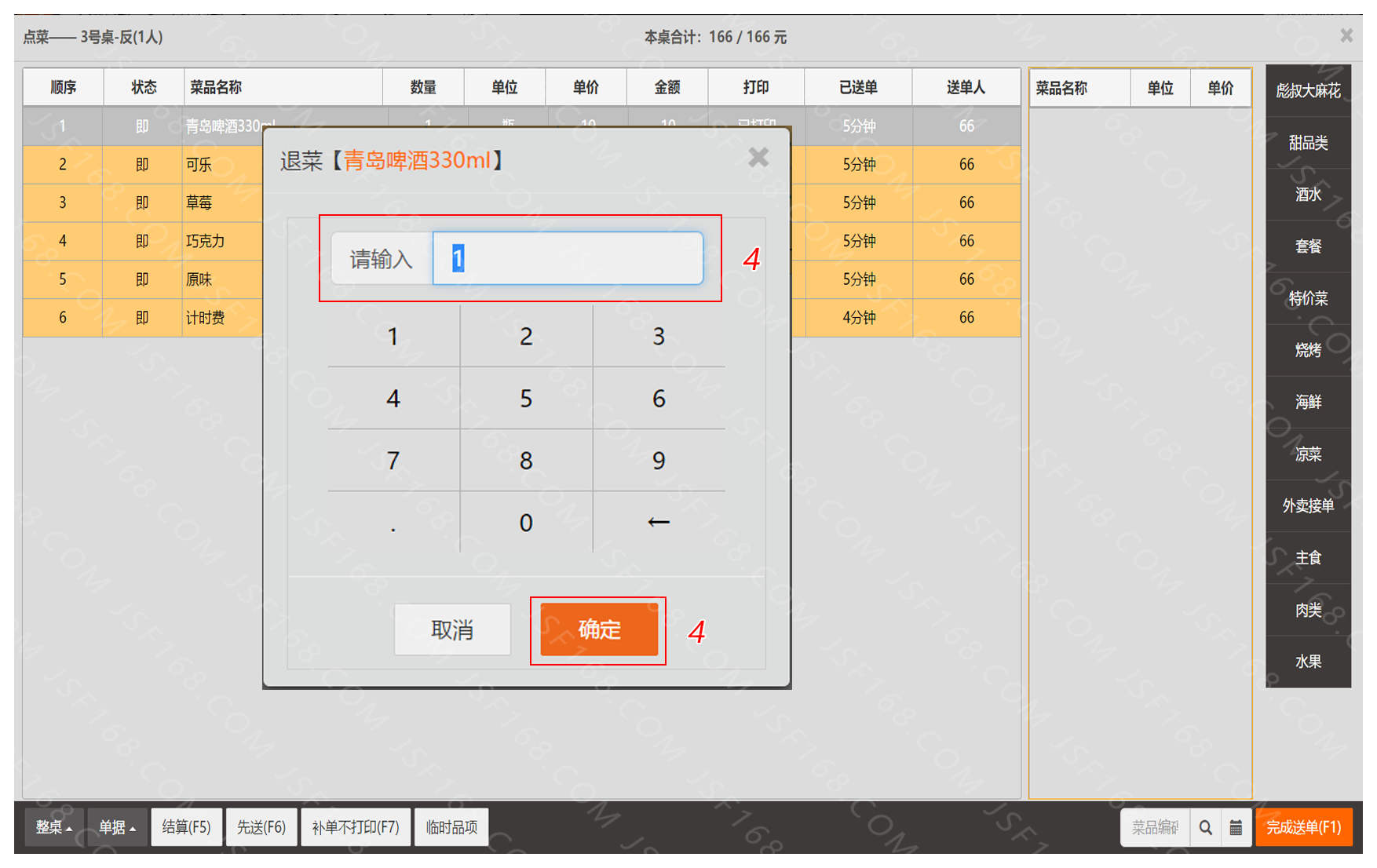Select 肉类 category

(1308, 610)
